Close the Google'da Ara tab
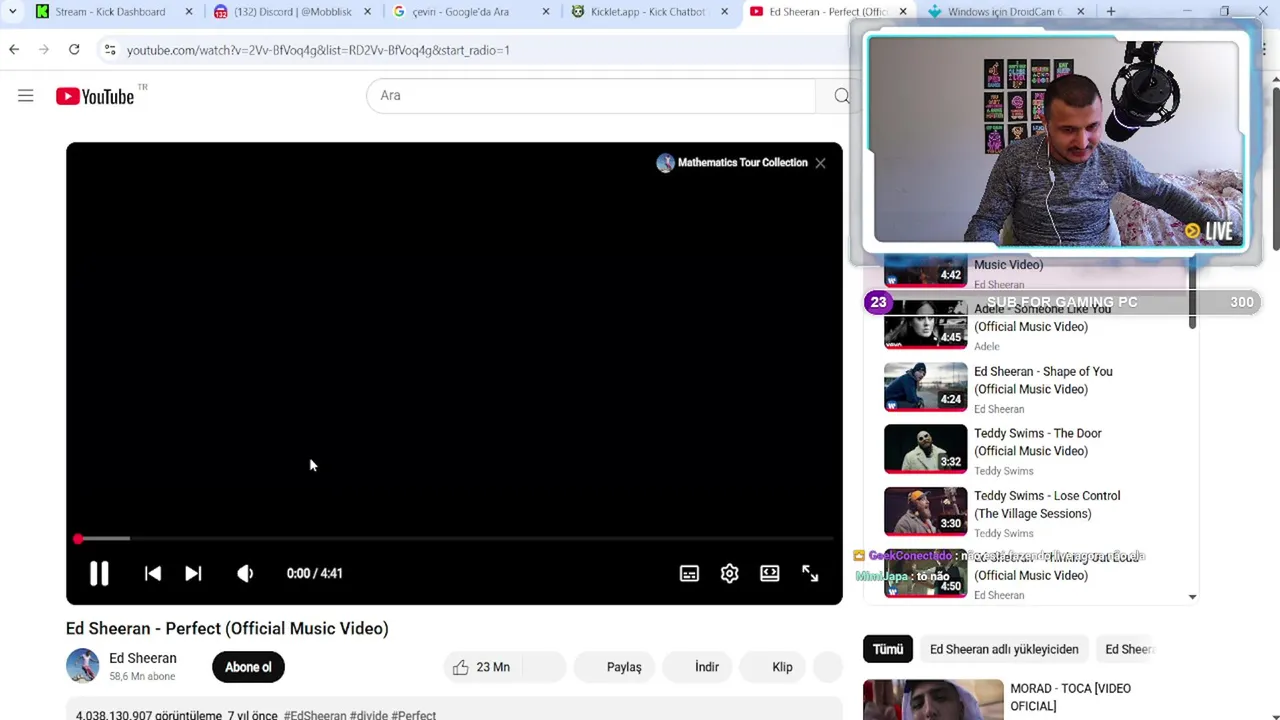Image resolution: width=1280 pixels, height=720 pixels. tap(545, 12)
